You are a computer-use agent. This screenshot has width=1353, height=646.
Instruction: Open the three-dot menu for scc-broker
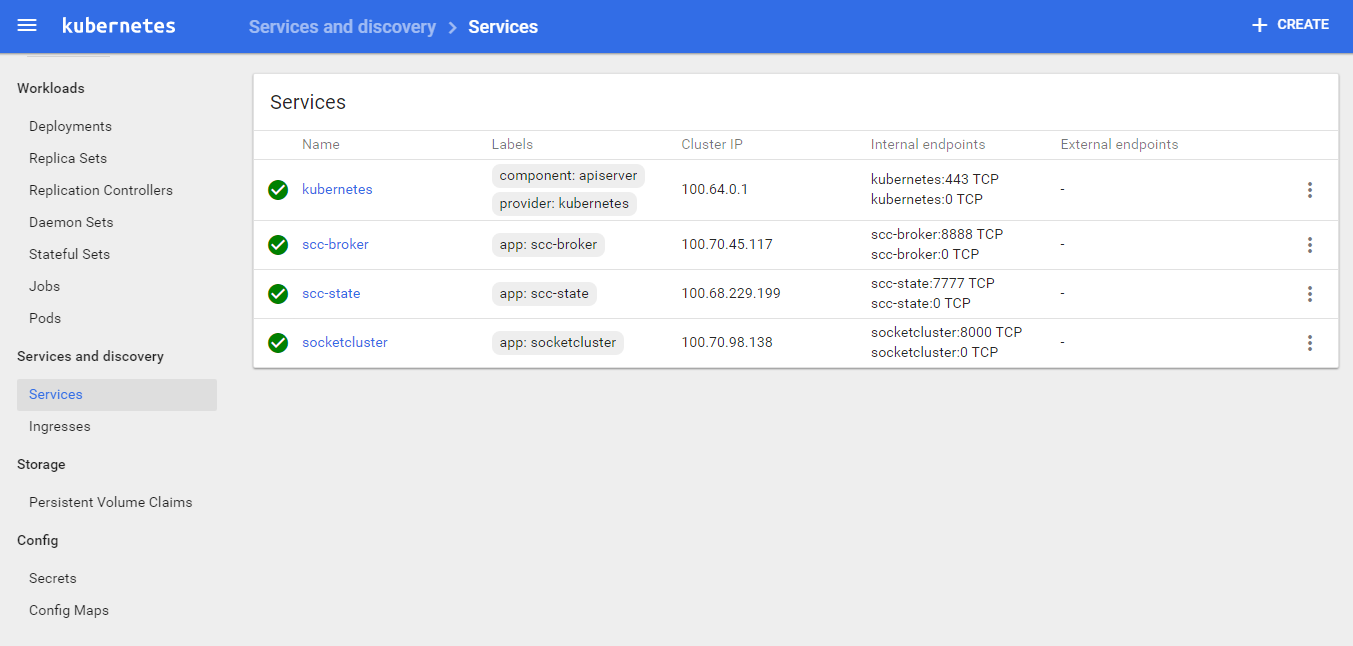click(x=1309, y=245)
